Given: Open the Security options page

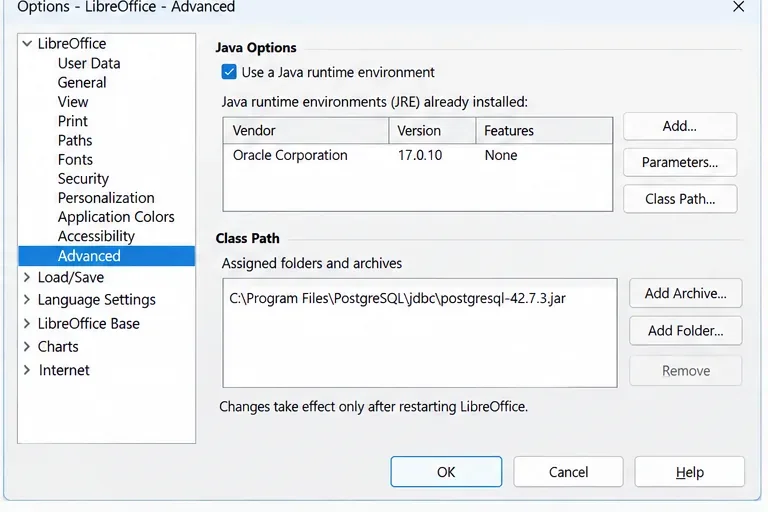Looking at the screenshot, I should pos(83,178).
